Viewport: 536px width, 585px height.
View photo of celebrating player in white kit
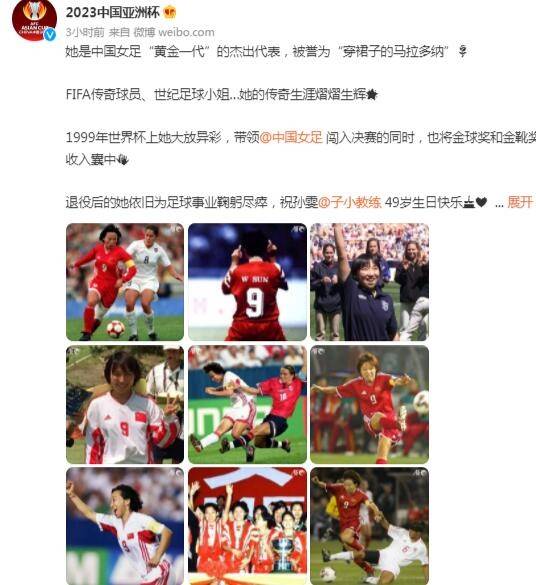click(125, 526)
